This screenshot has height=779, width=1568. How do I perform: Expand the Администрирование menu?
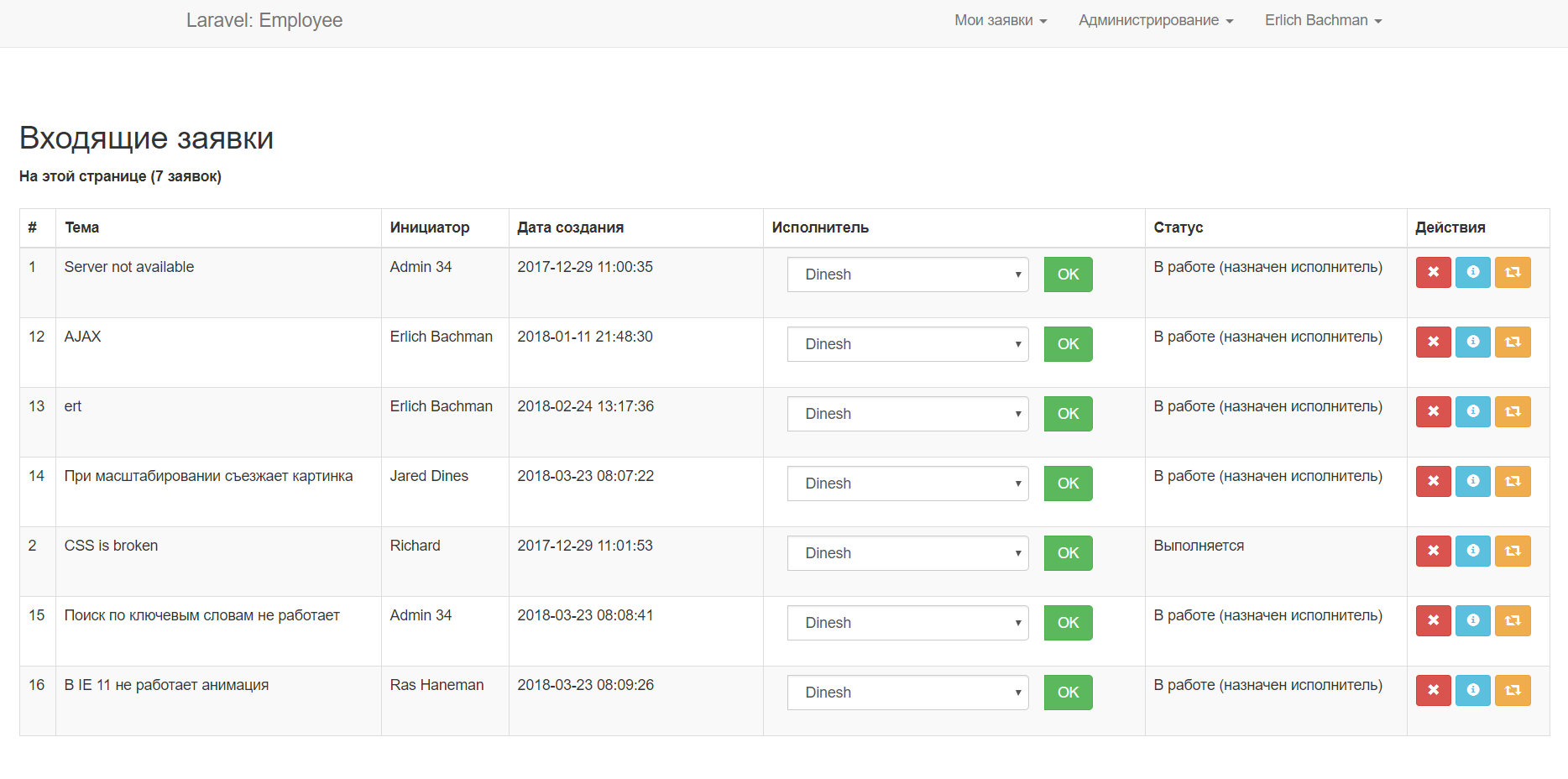point(1156,20)
